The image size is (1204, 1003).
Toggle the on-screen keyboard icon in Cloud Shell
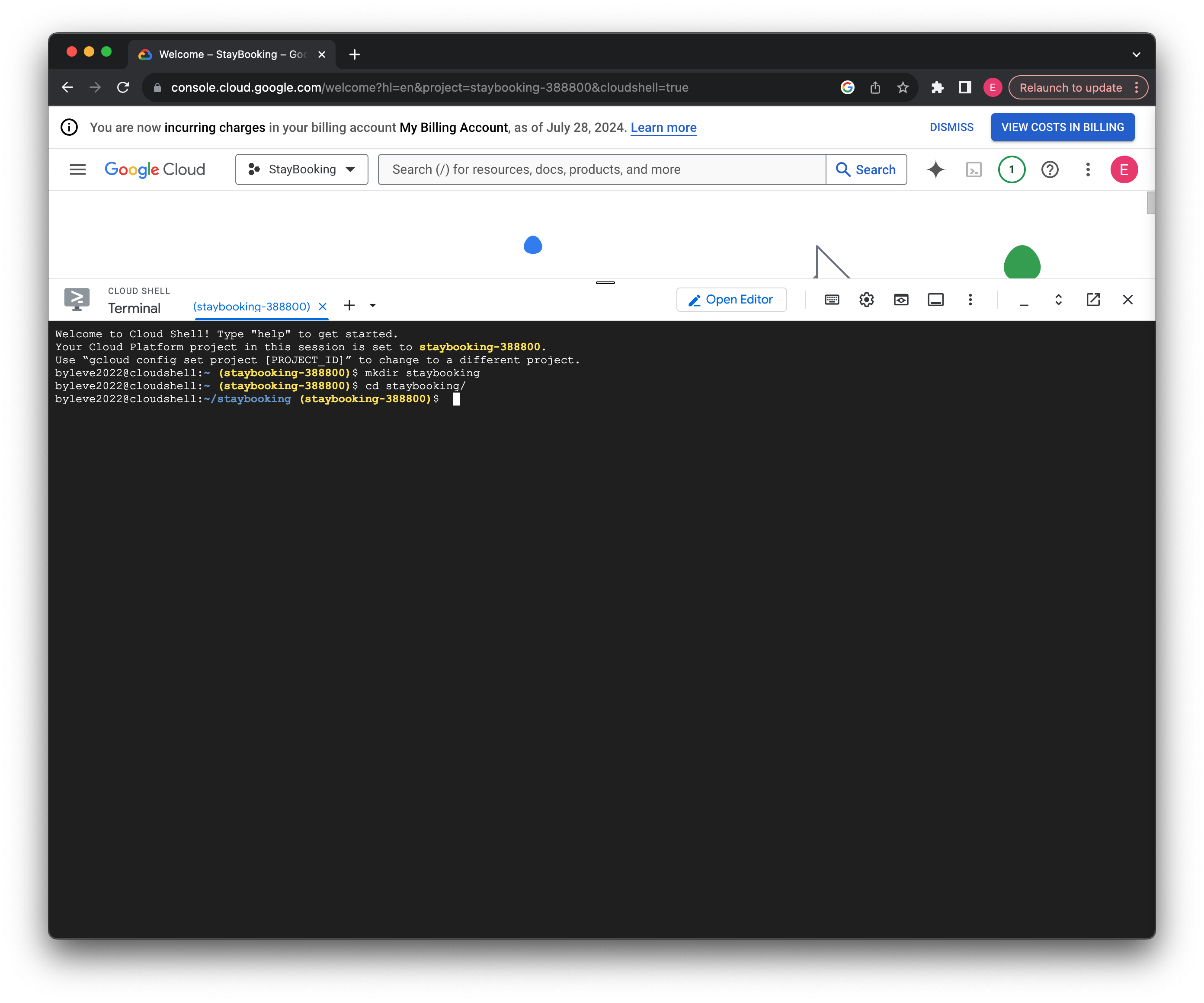point(832,300)
